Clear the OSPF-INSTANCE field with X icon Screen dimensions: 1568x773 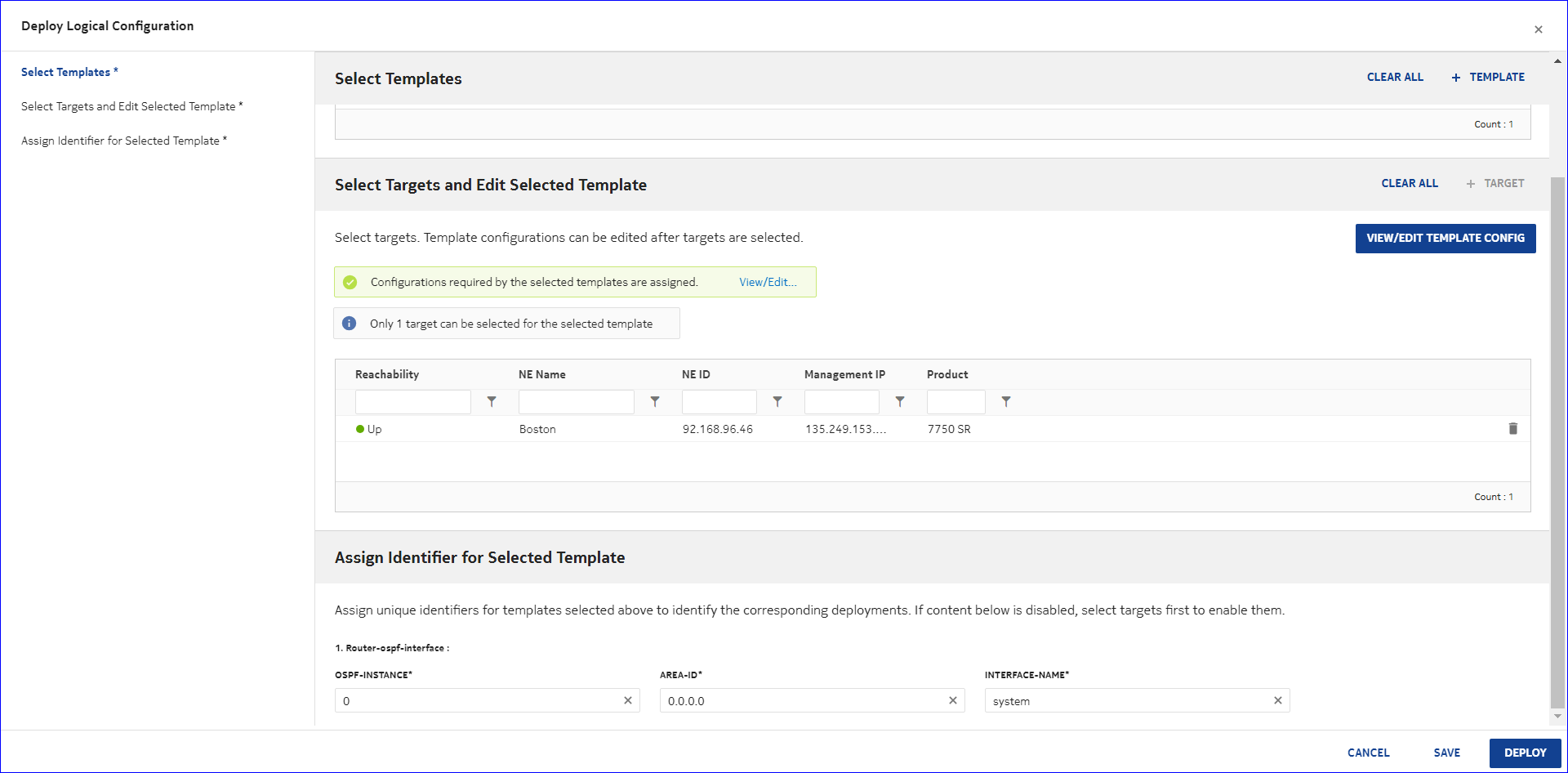click(x=628, y=701)
